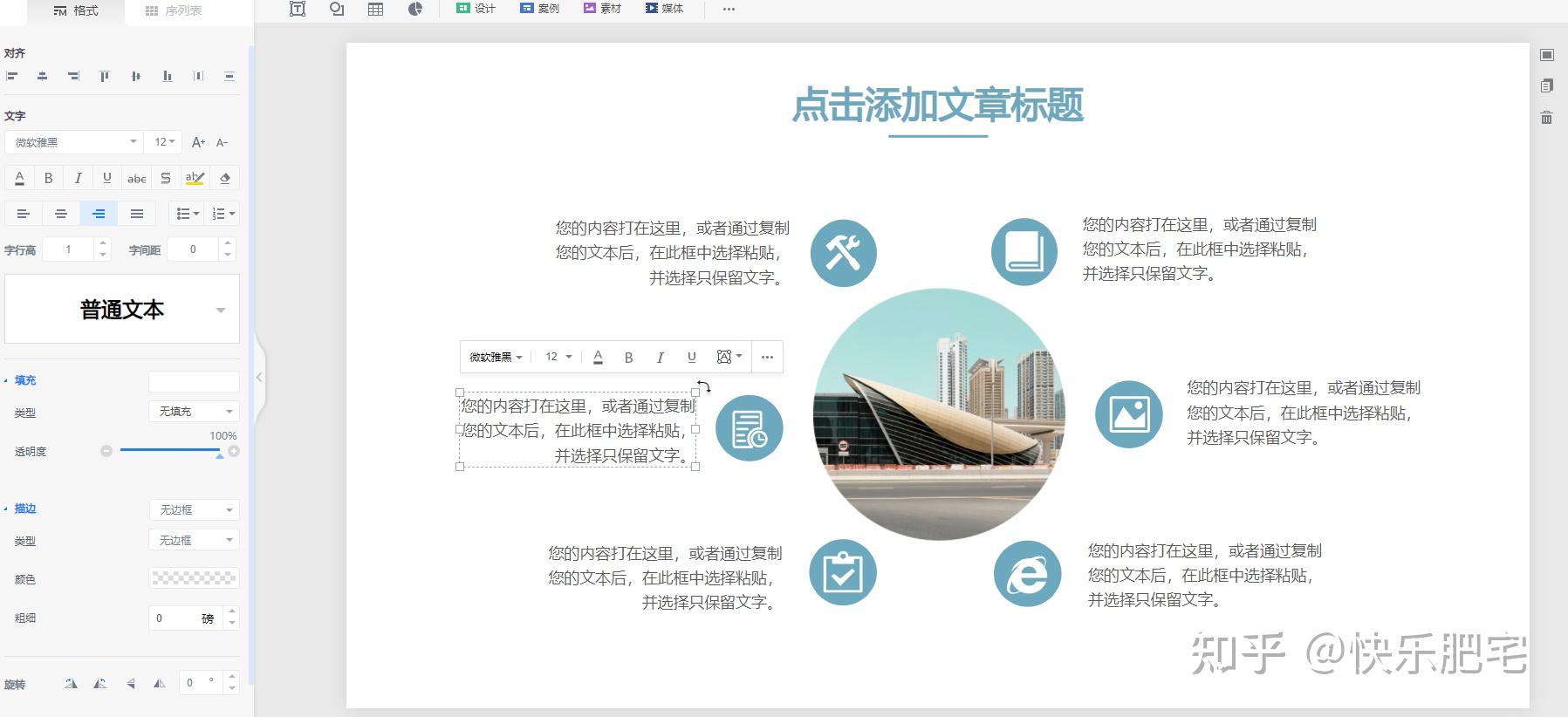The width and height of the screenshot is (1568, 717).
Task: Select the shapes tool in top toolbar
Action: [x=337, y=9]
